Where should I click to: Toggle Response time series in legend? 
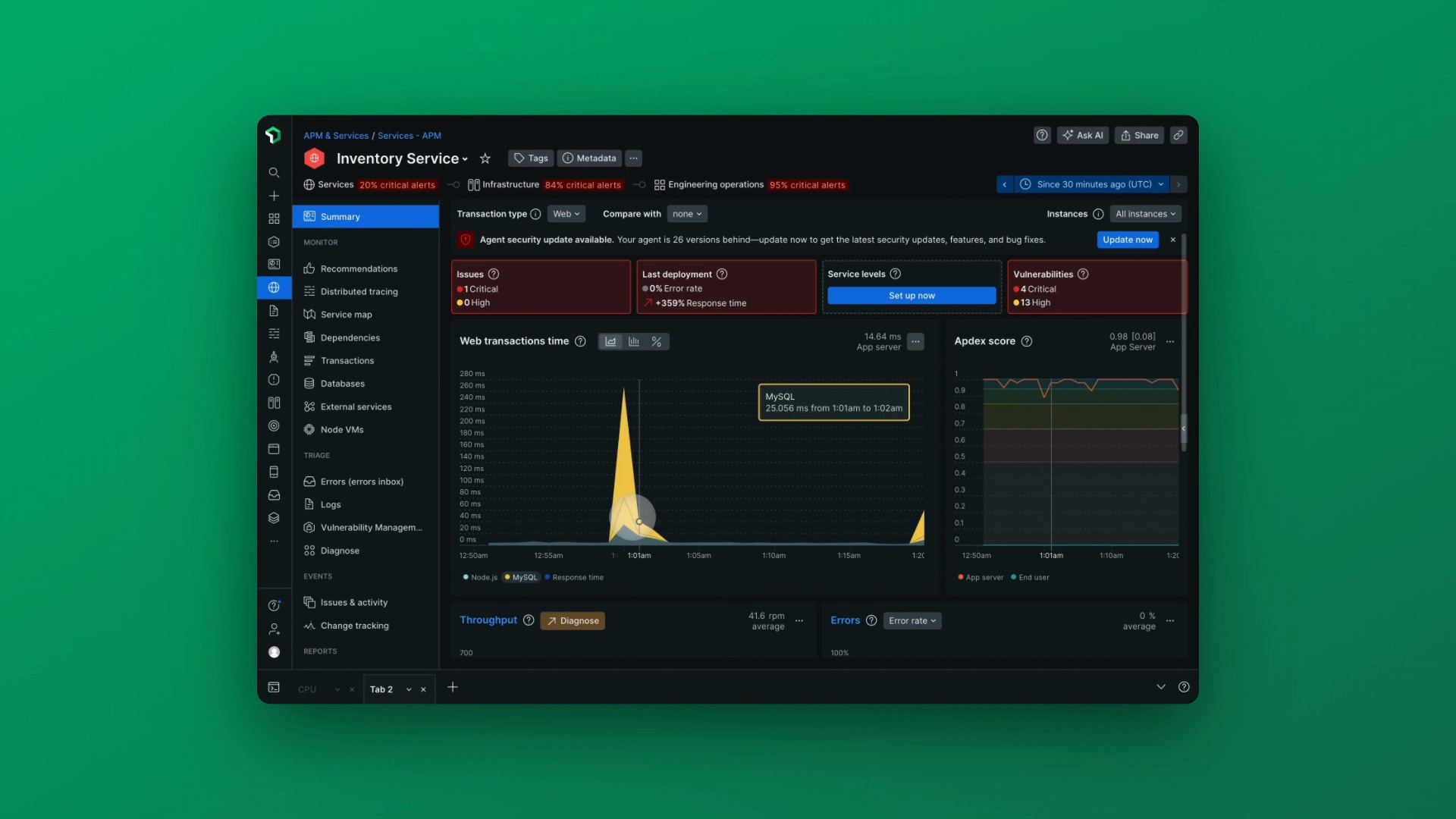574,577
